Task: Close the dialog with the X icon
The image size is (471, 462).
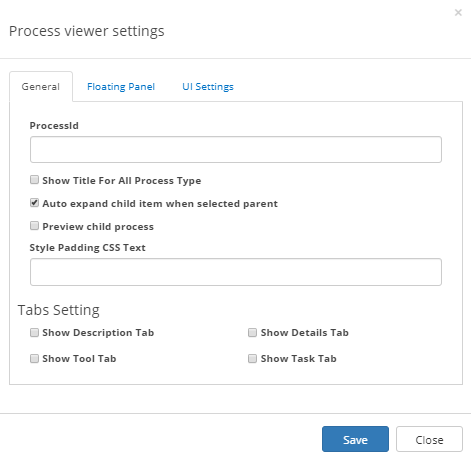Action: click(x=458, y=13)
